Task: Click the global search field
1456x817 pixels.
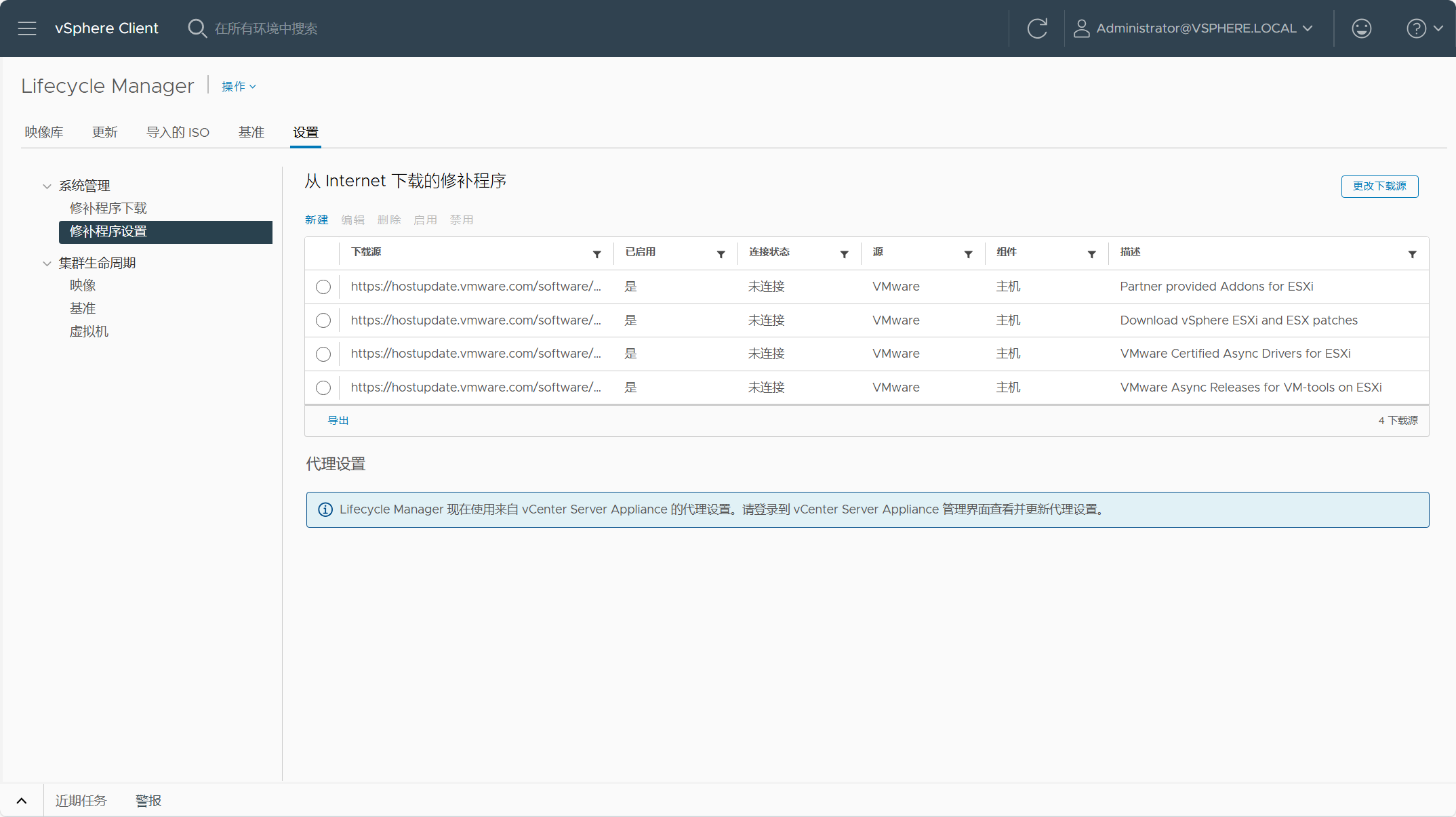Action: tap(266, 28)
